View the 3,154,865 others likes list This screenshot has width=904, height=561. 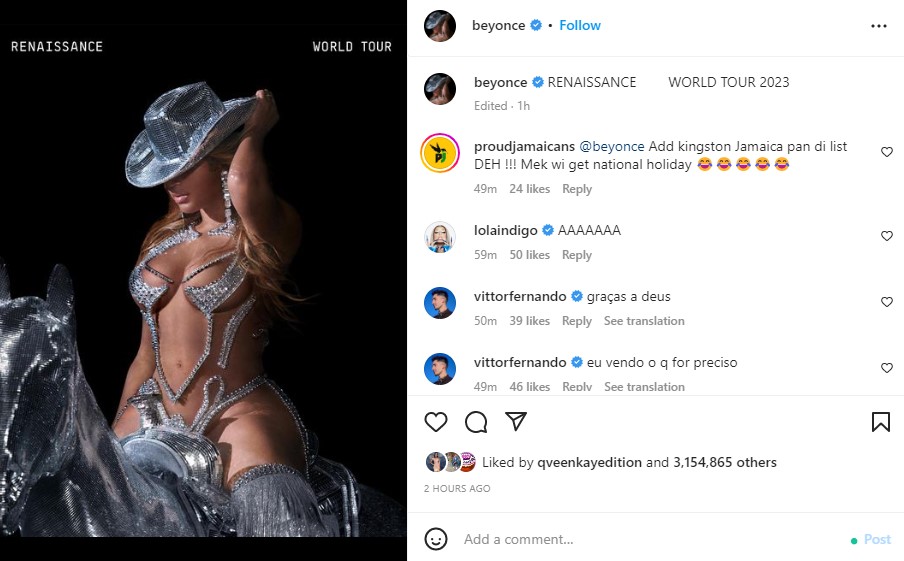point(724,463)
